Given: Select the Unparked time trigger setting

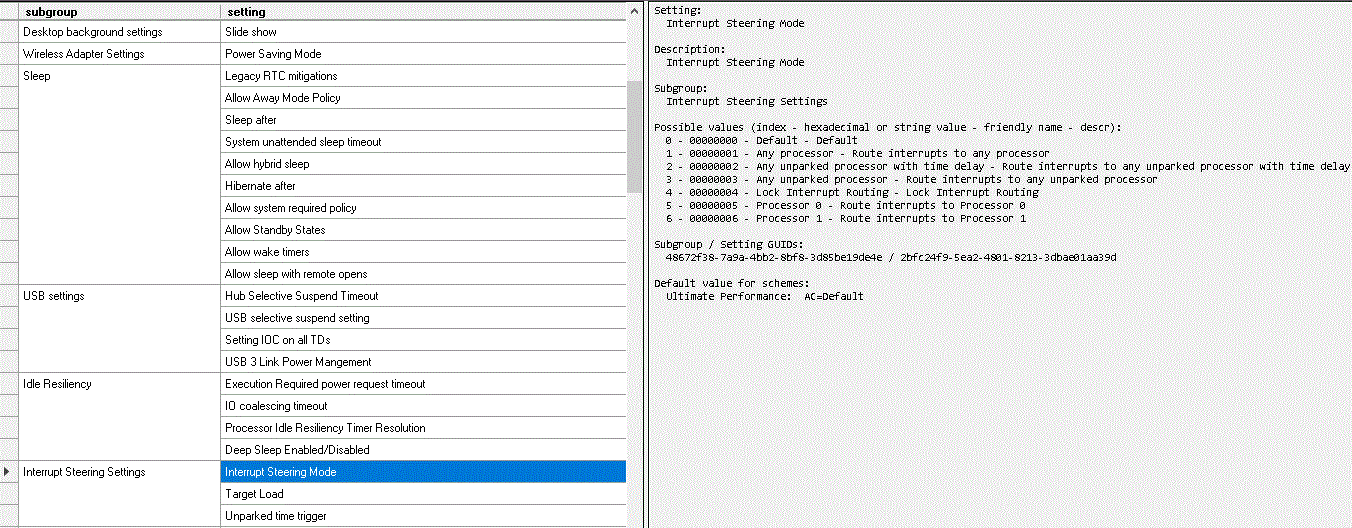Looking at the screenshot, I should [422, 516].
